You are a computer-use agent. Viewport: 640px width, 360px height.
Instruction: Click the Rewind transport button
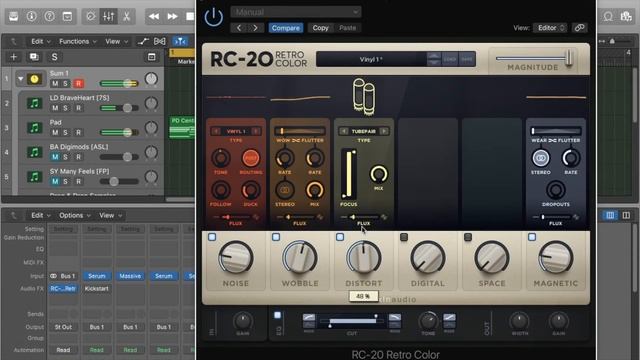click(x=154, y=16)
